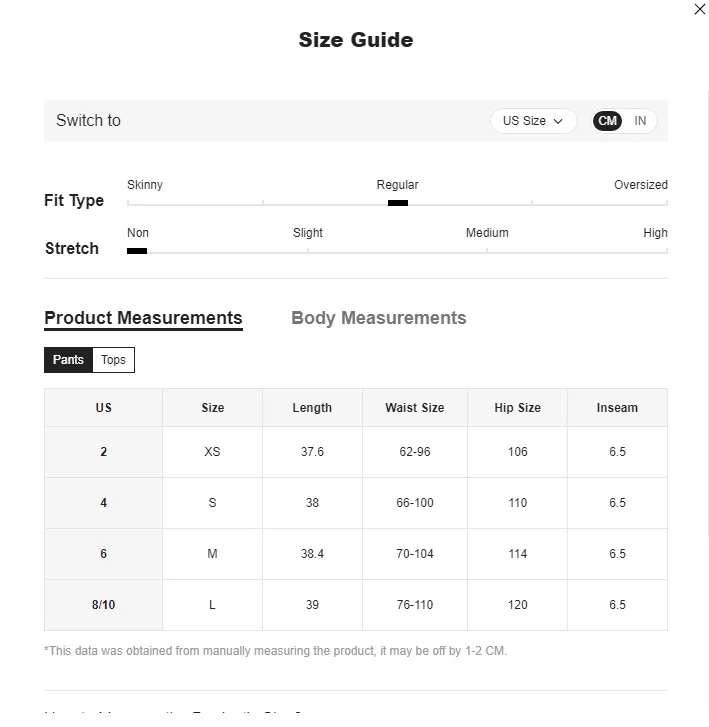Switch measurement units to IN

640,121
